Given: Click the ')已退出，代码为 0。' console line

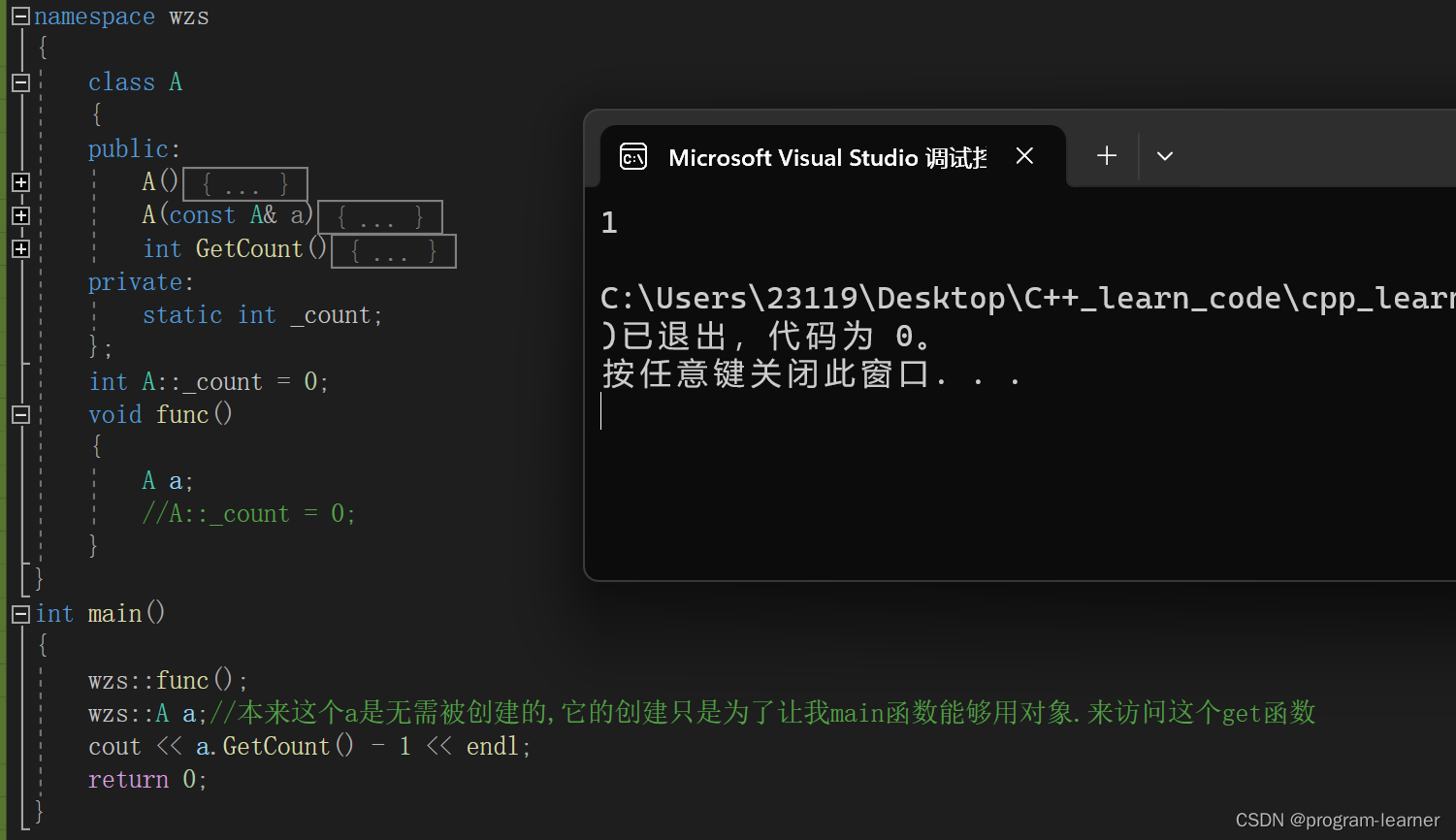Looking at the screenshot, I should 766,337.
